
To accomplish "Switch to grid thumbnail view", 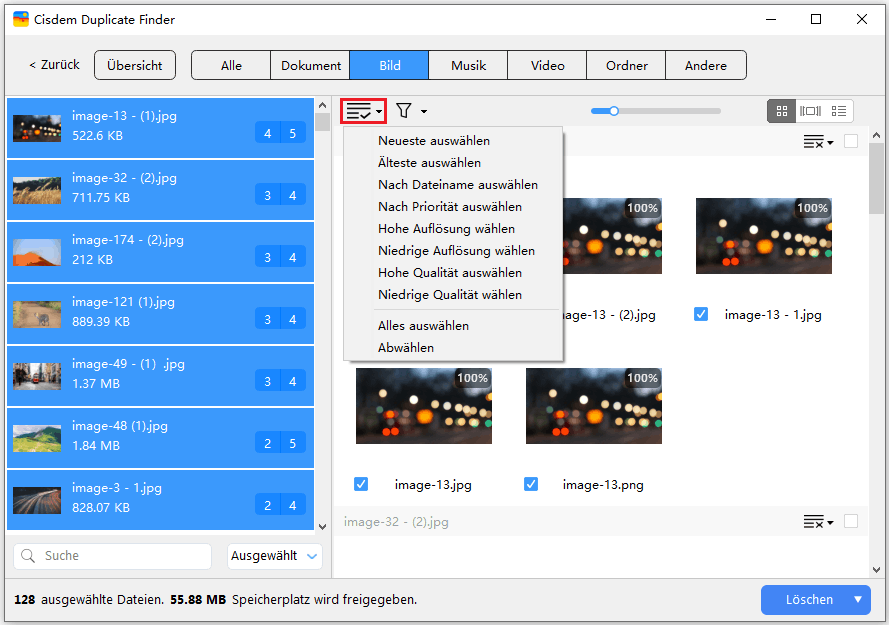I will (x=782, y=111).
